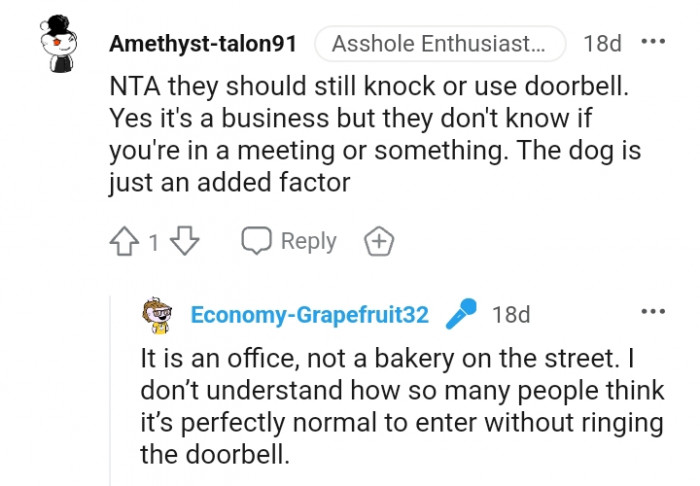Open more options for Economy-Grapefruit32's reply
The width and height of the screenshot is (700, 486).
point(652,312)
